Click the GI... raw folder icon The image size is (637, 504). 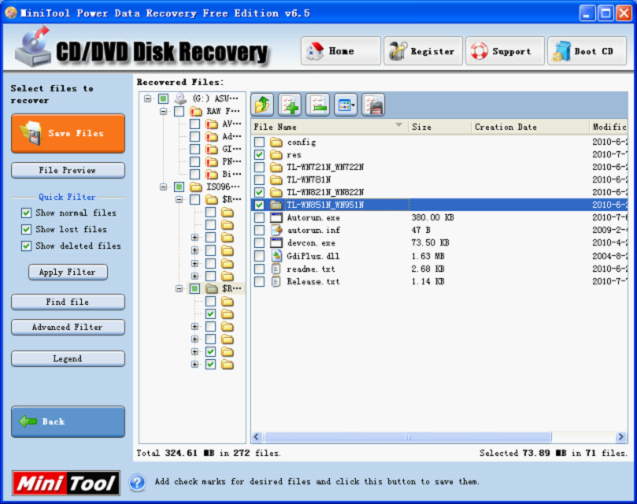point(211,149)
